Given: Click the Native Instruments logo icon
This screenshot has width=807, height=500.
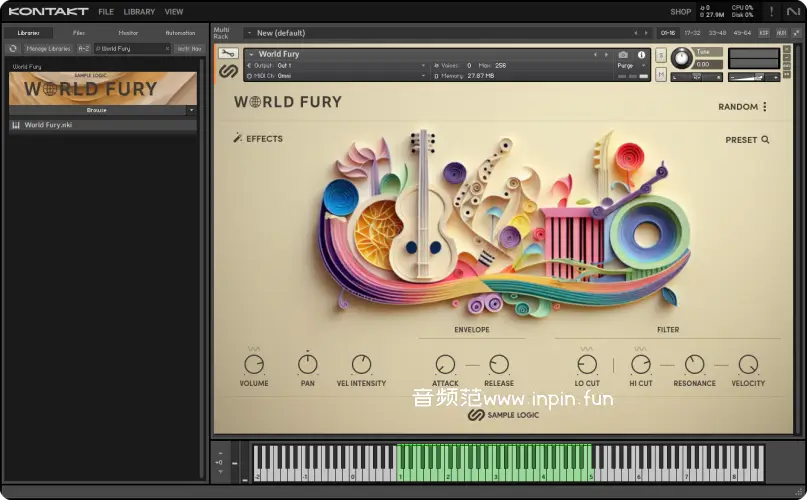Looking at the screenshot, I should (794, 12).
